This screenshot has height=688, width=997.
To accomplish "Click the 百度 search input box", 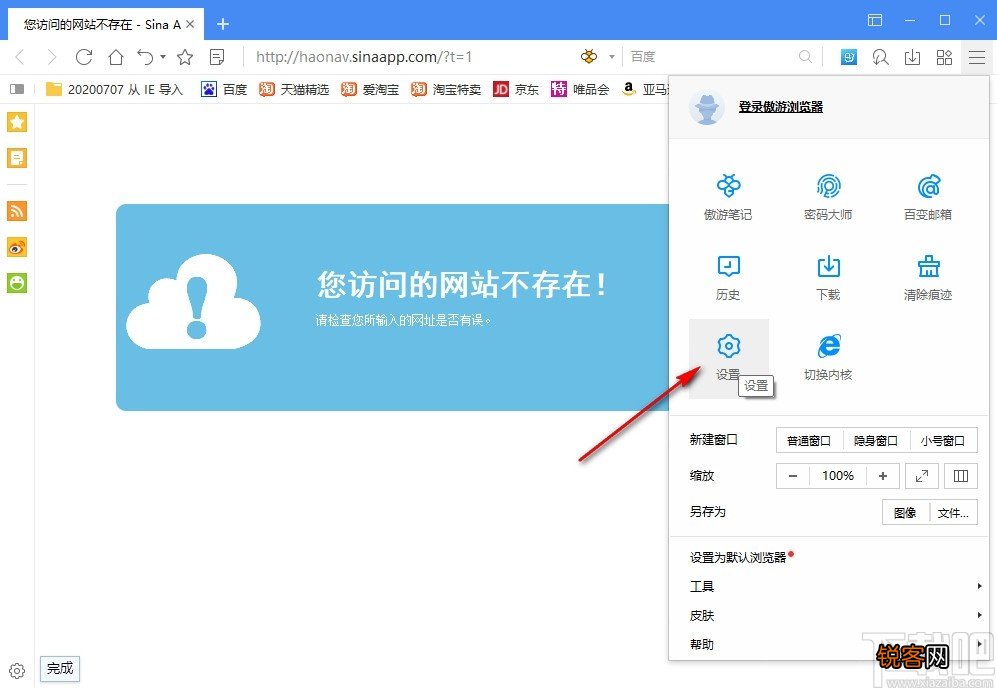I will click(711, 57).
